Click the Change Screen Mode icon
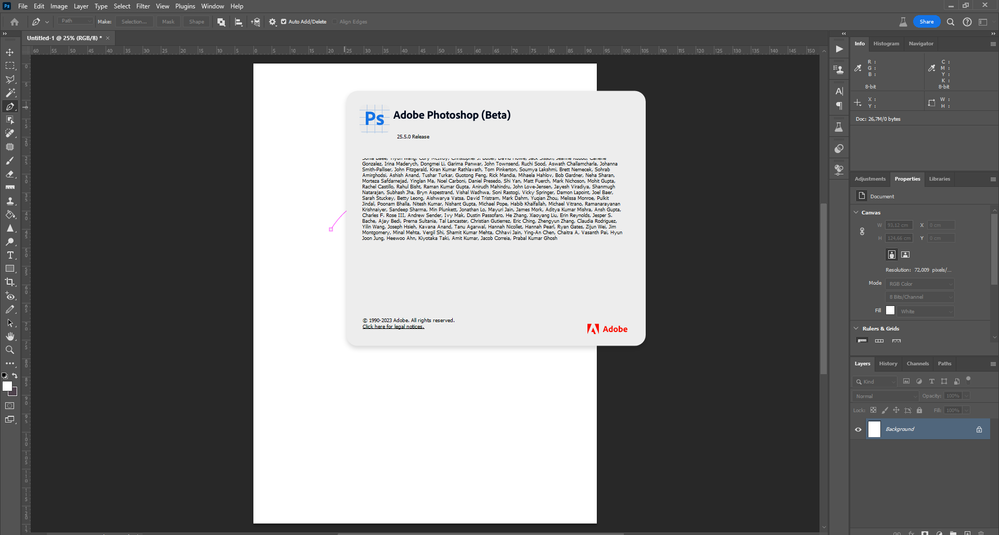Viewport: 999px width, 535px height. pyautogui.click(x=10, y=419)
